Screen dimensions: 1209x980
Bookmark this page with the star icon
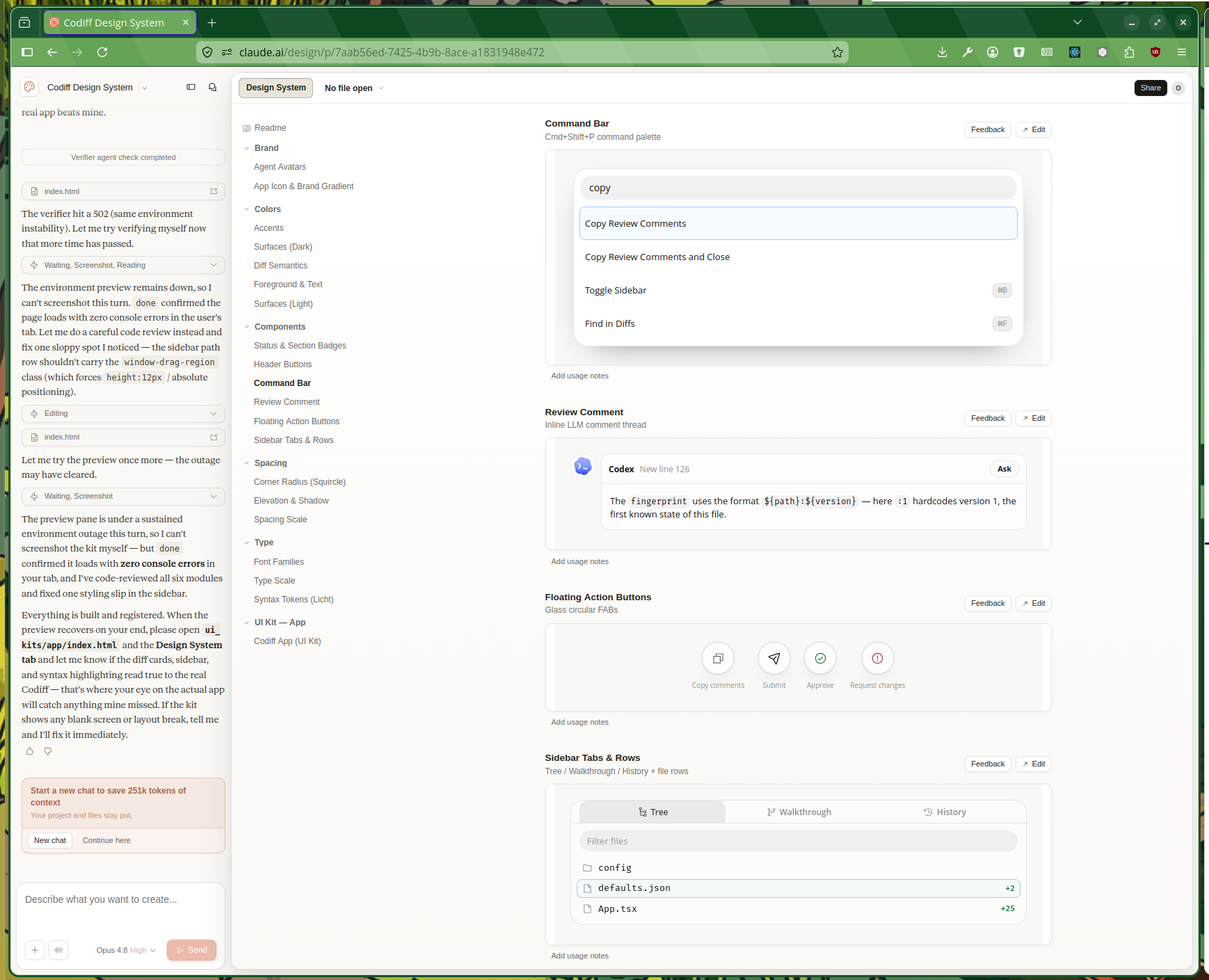coord(838,52)
